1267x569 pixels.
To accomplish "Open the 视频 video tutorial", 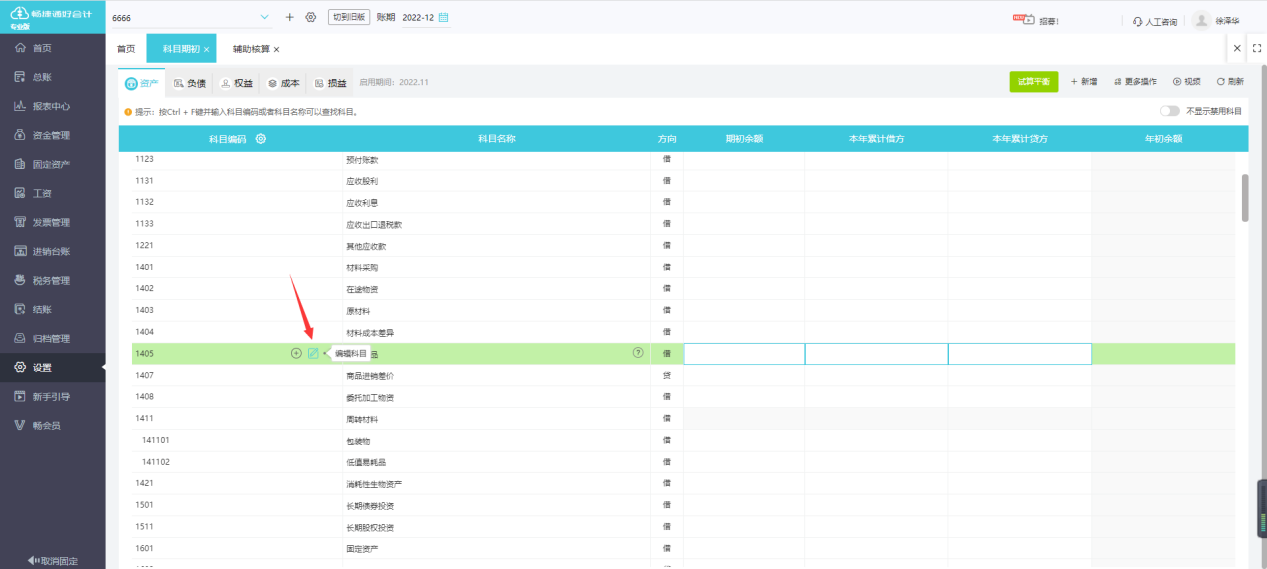I will [1186, 82].
